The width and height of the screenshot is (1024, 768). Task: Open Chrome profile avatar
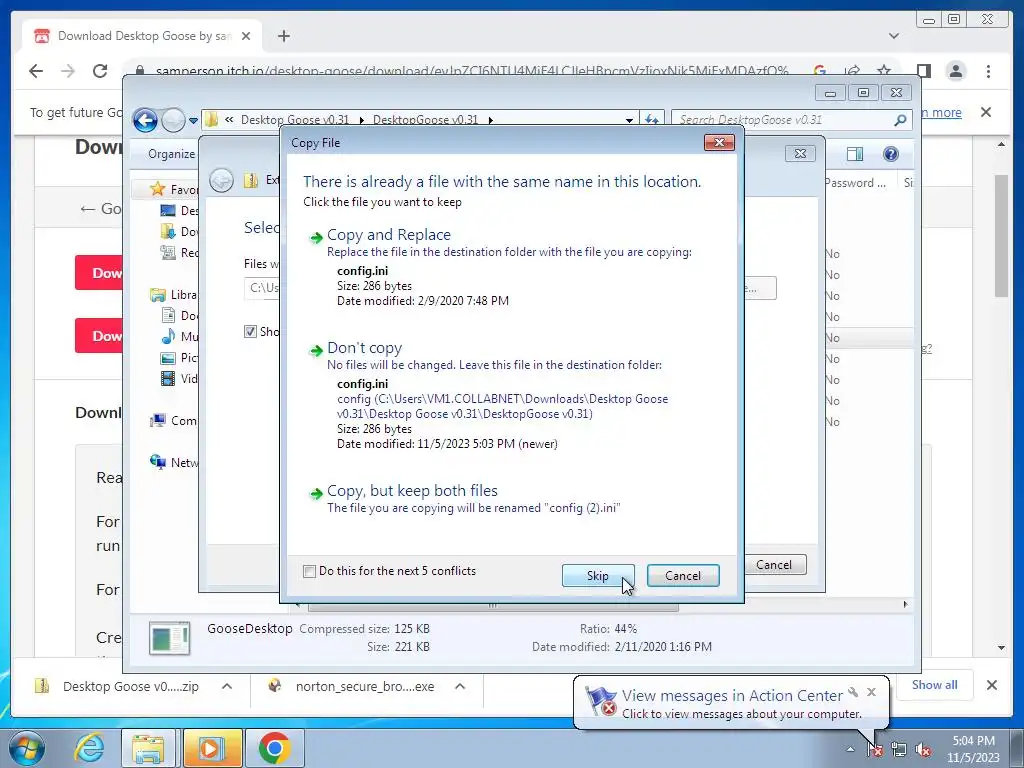click(955, 71)
